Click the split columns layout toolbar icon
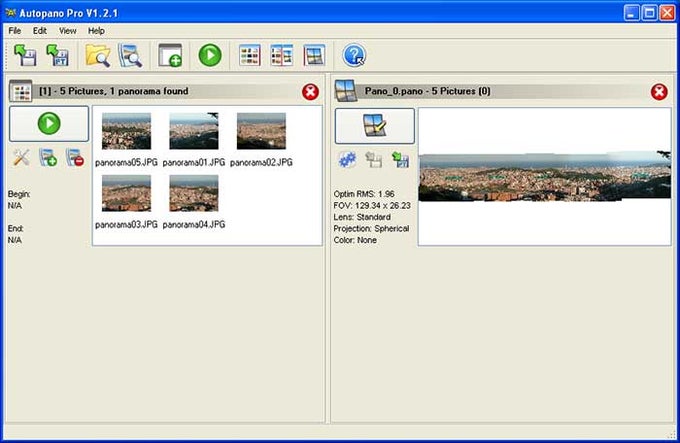The height and width of the screenshot is (443, 680). click(282, 55)
